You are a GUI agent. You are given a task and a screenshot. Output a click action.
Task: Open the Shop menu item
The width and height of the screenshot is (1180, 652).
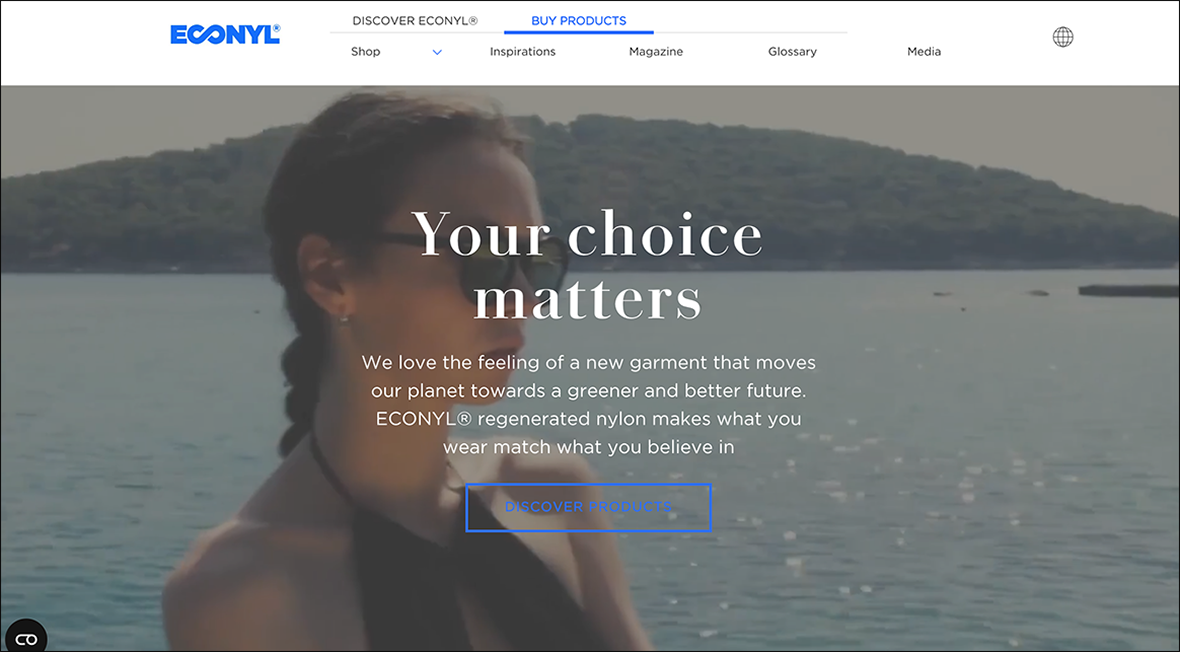tap(366, 51)
